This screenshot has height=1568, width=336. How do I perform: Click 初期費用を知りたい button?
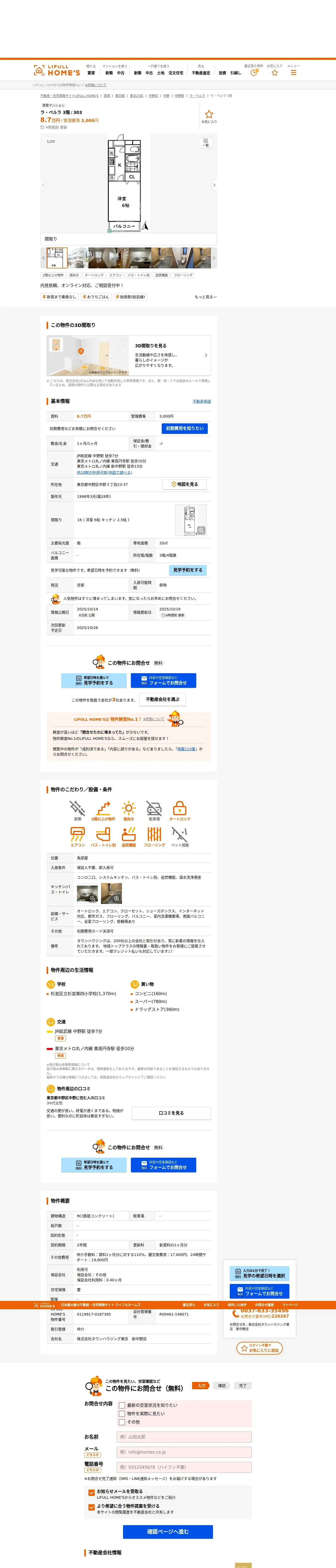pyautogui.click(x=185, y=429)
